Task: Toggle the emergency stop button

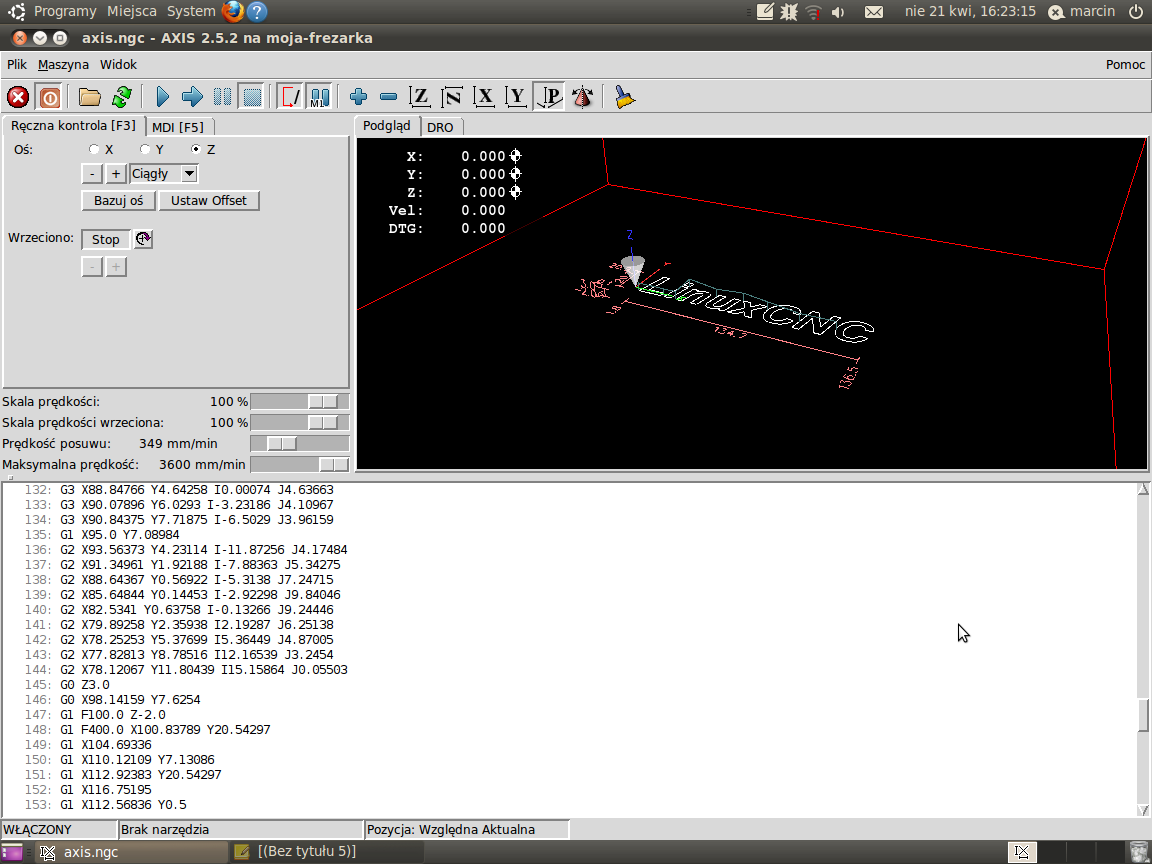Action: pyautogui.click(x=18, y=97)
